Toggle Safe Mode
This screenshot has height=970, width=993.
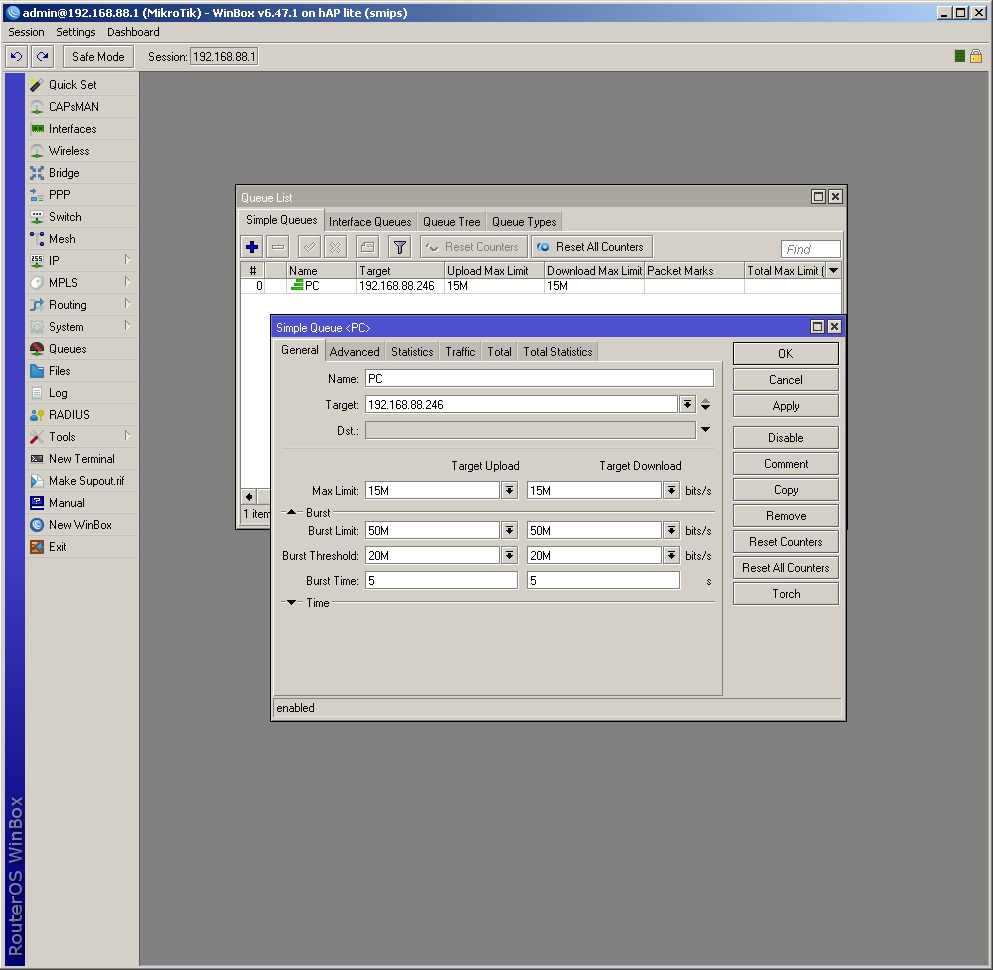(x=98, y=57)
